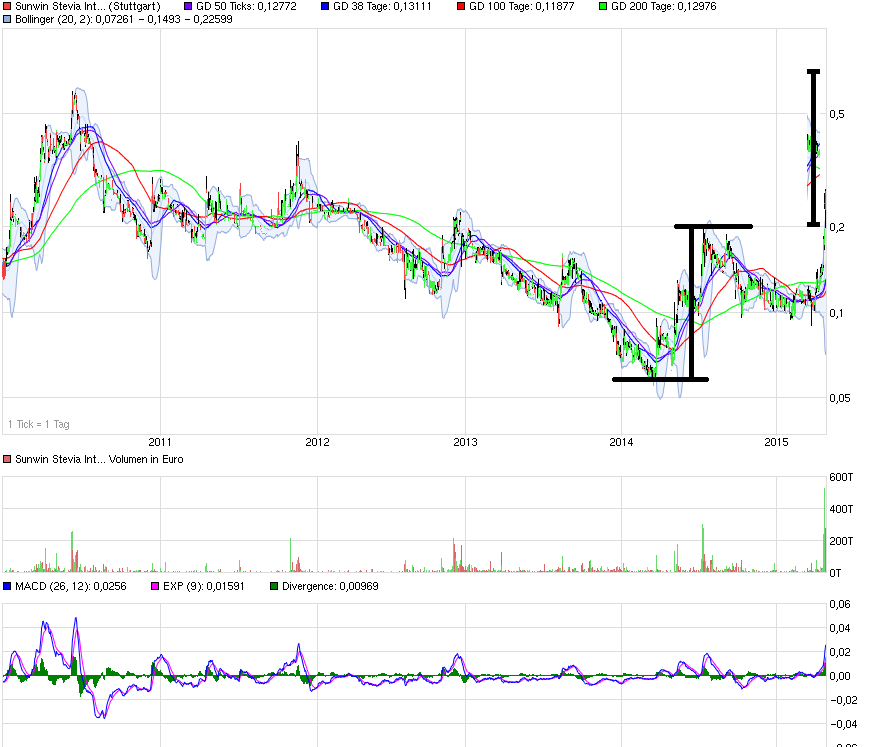The image size is (871, 747).
Task: Click the 2012 x-axis label
Action: 317,442
